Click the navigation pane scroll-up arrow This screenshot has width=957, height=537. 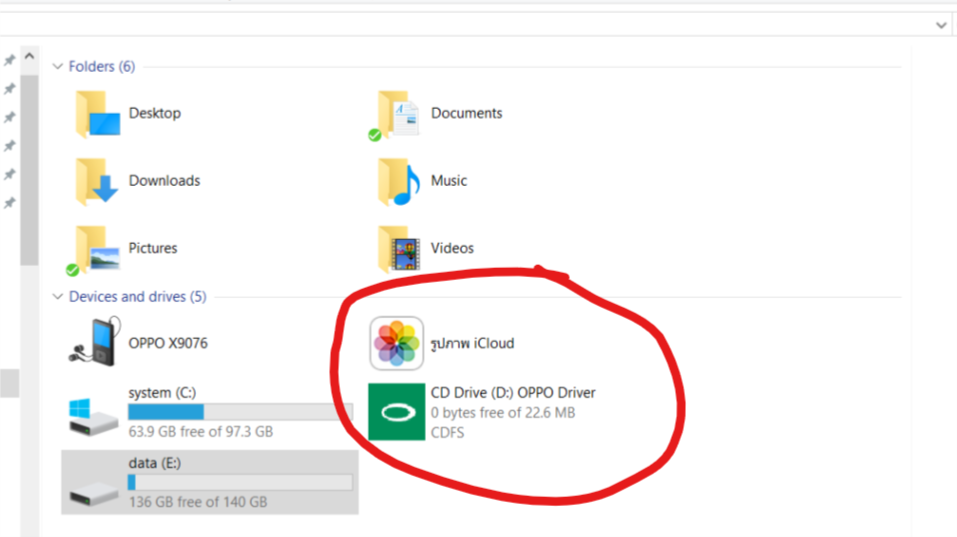29,56
